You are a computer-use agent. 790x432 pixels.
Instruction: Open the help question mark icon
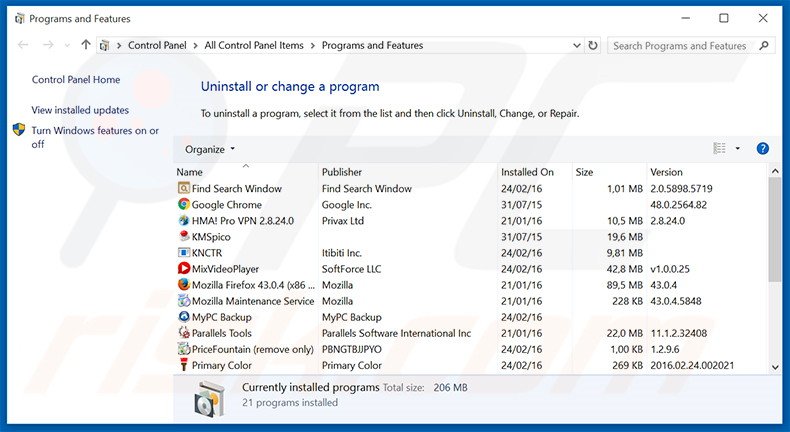tap(762, 149)
